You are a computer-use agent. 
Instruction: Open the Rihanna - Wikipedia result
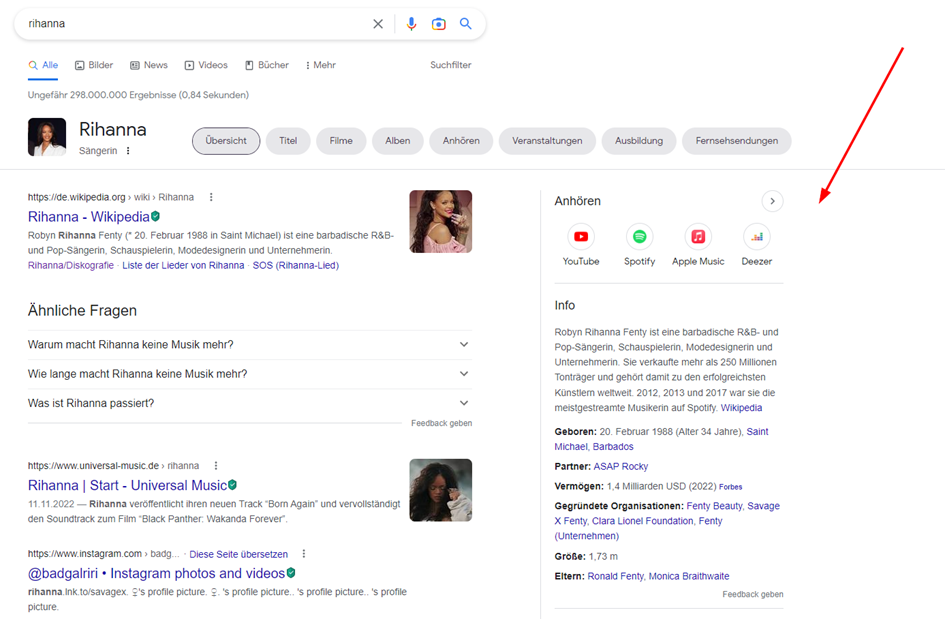89,217
